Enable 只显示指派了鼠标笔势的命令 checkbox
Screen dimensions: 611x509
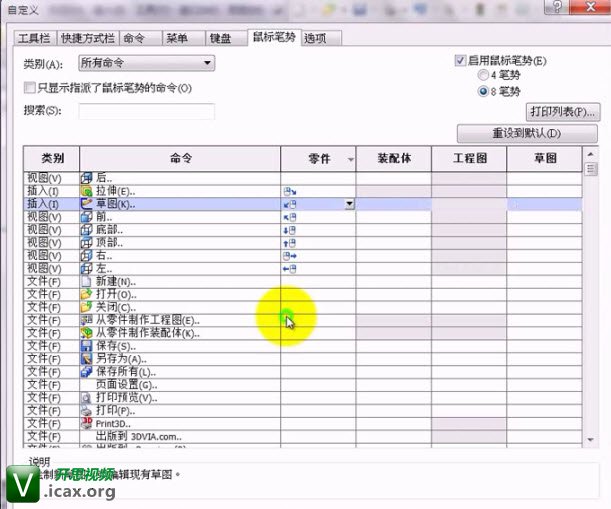tap(30, 88)
